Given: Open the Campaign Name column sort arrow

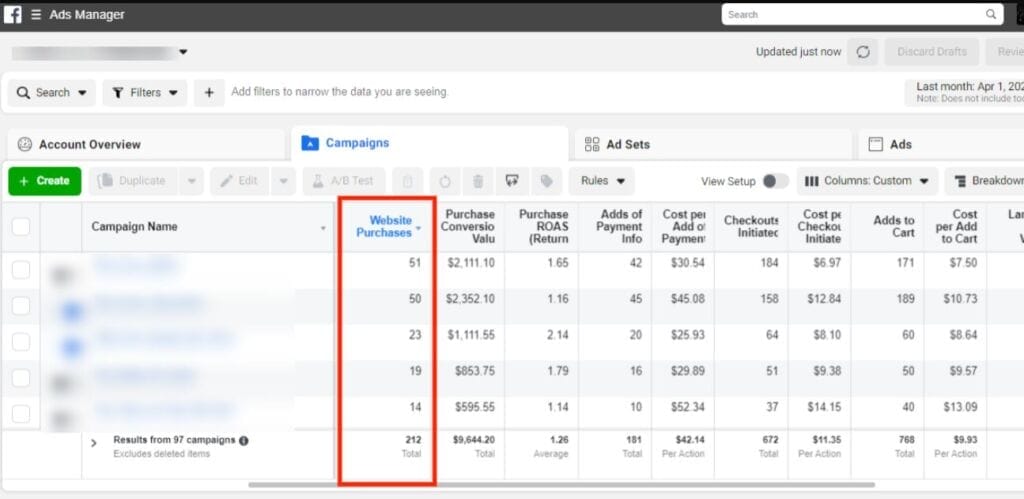Looking at the screenshot, I should tap(323, 228).
